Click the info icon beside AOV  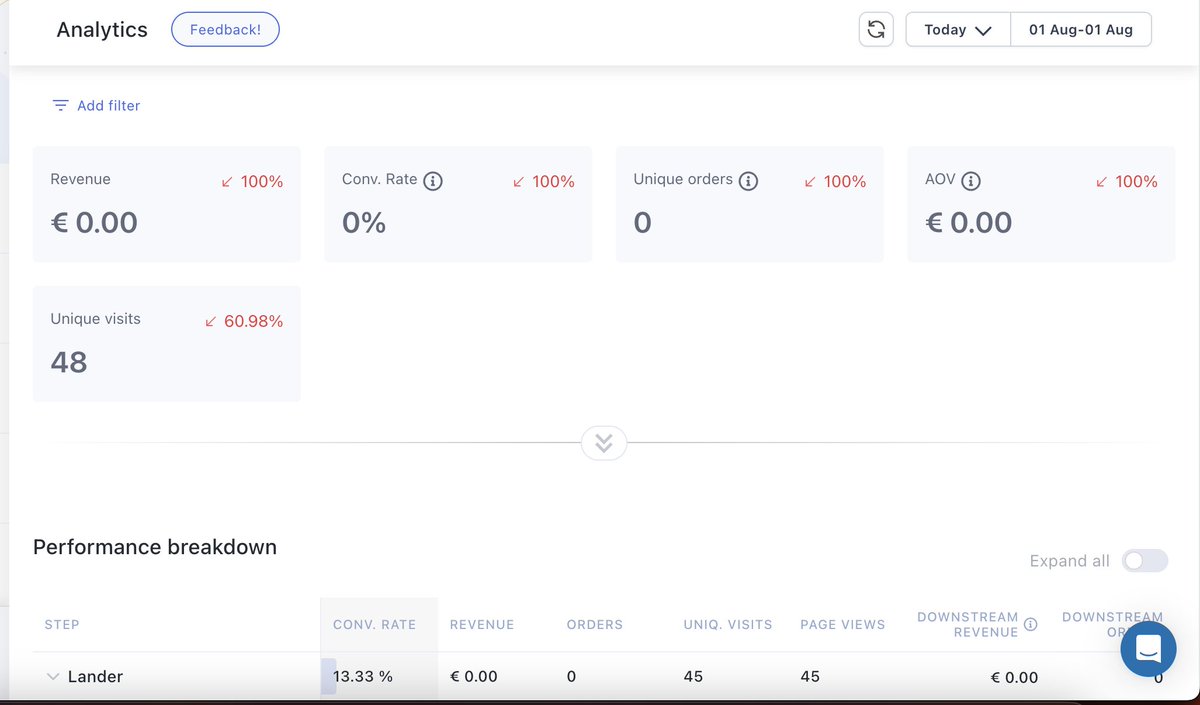[x=971, y=181]
